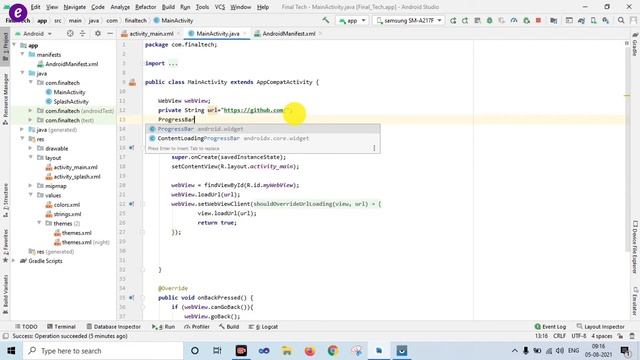Click Select Opened File target icon

pos(70,33)
